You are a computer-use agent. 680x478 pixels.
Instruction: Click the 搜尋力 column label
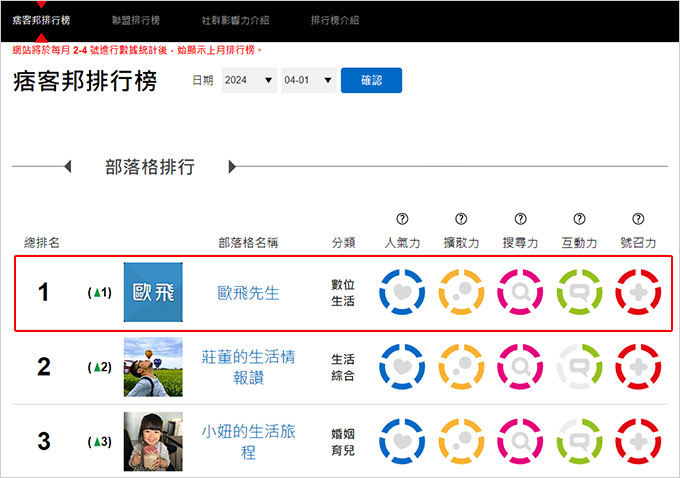pos(520,242)
